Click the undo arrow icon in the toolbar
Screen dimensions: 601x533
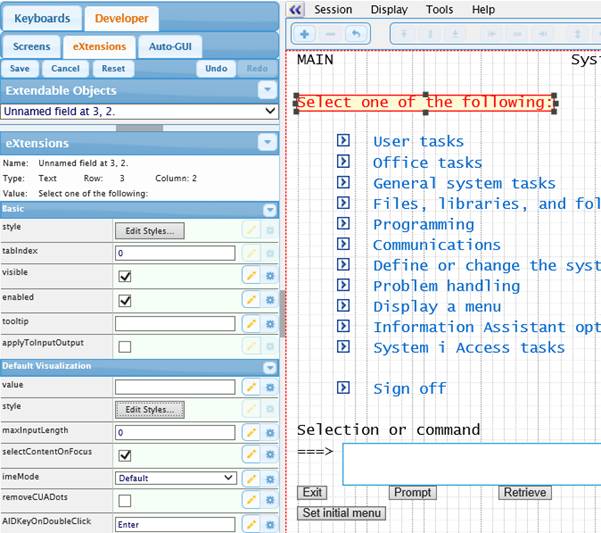[356, 34]
